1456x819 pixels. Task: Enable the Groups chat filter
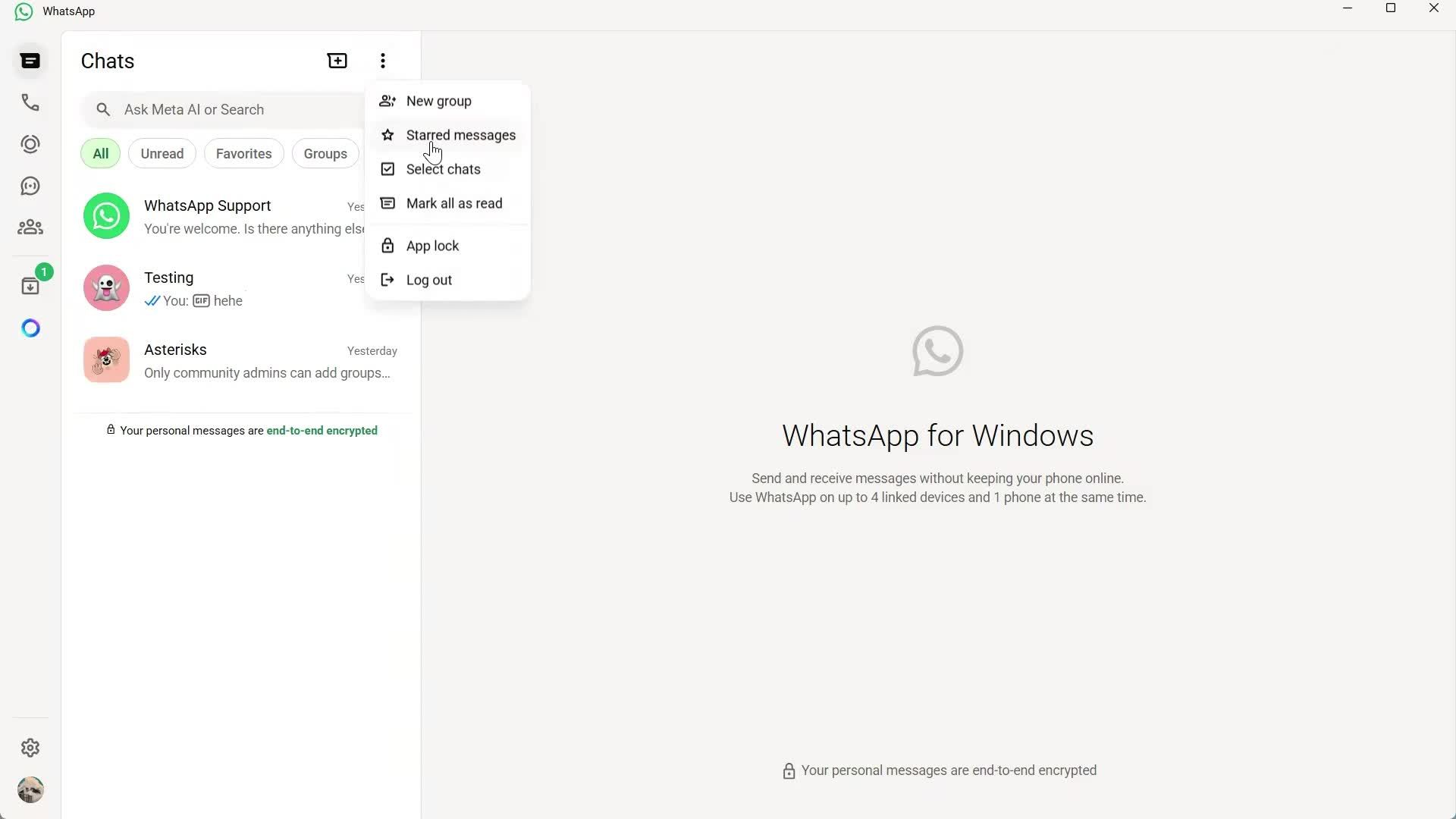click(325, 153)
